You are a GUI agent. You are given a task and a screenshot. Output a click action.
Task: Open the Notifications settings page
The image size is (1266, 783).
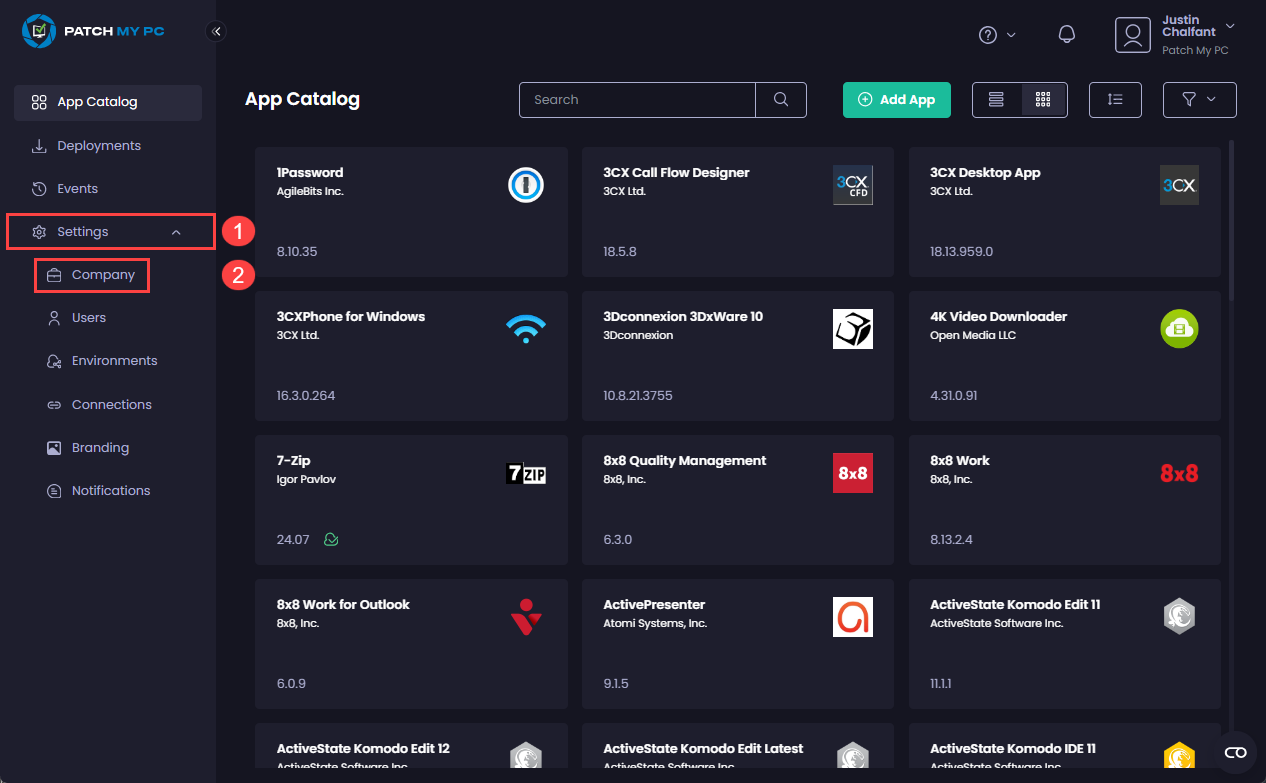click(x=110, y=490)
